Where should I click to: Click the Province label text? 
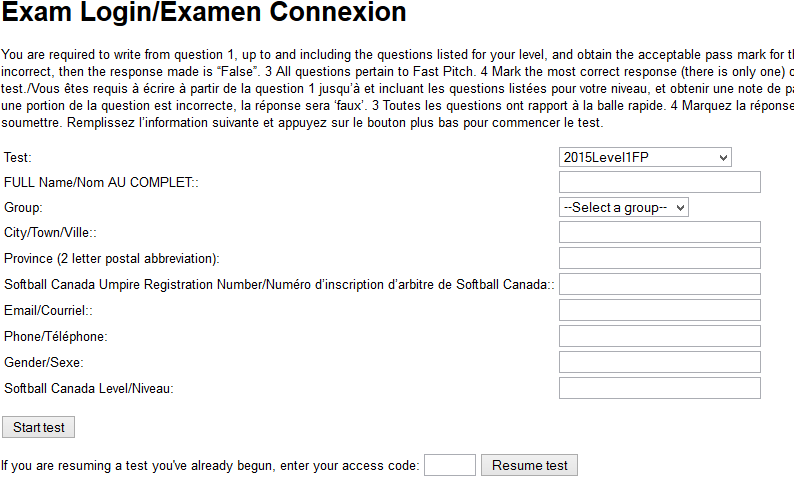pos(111,258)
